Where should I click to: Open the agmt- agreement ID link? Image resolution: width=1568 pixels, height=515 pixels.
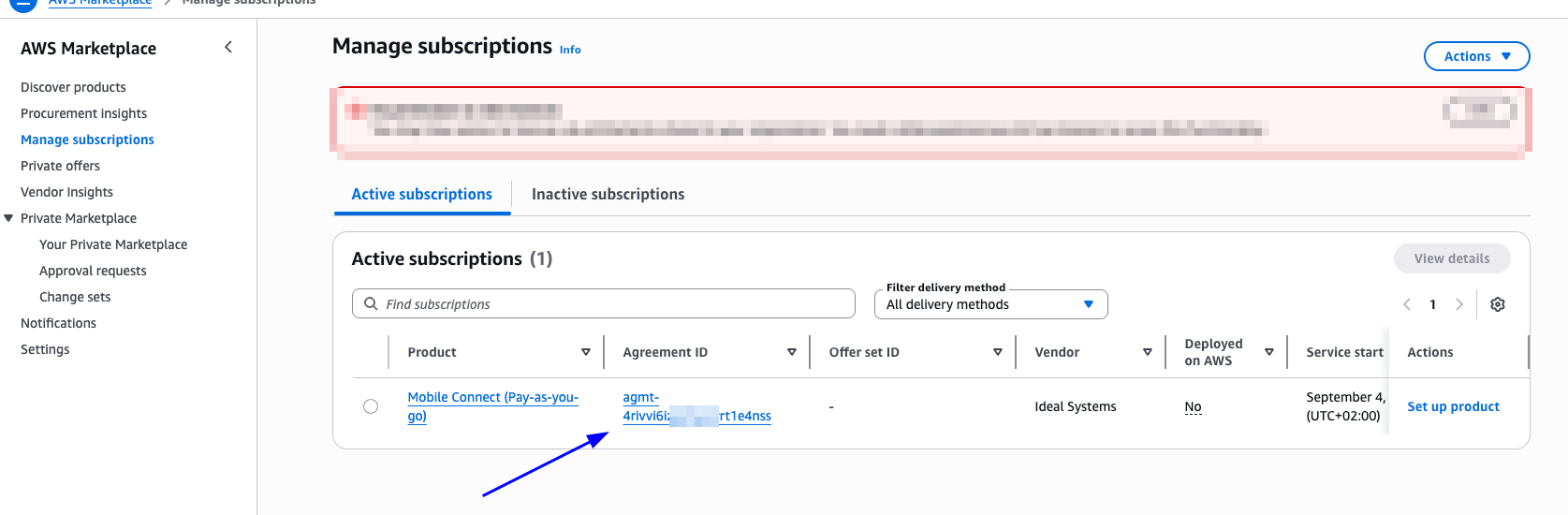point(696,406)
